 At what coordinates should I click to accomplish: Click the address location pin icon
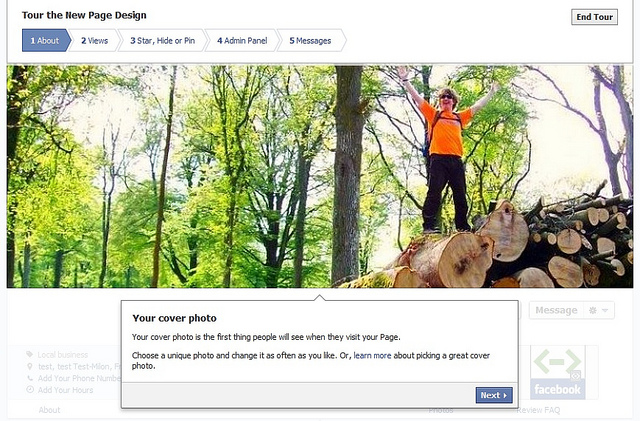click(x=29, y=367)
